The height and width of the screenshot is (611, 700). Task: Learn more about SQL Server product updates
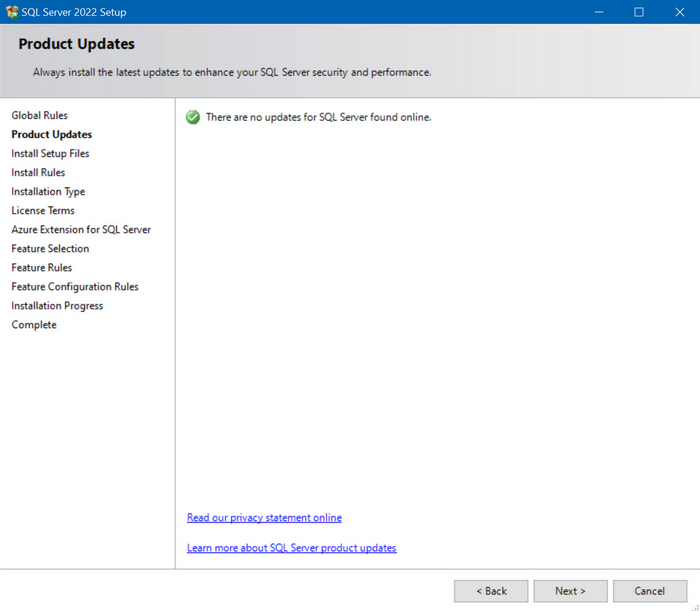[291, 548]
